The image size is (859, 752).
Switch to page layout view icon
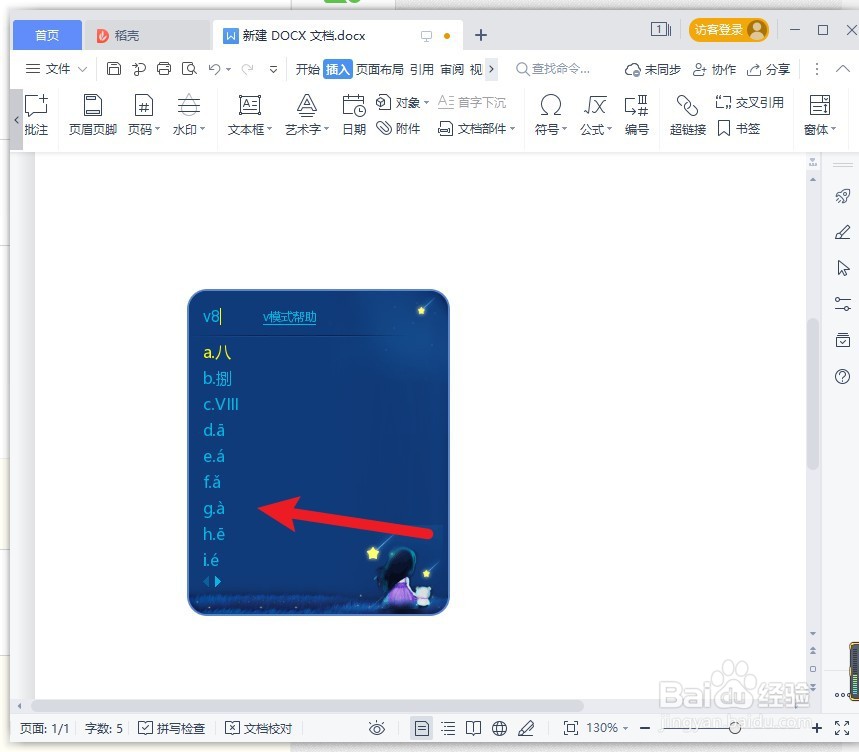pyautogui.click(x=421, y=728)
